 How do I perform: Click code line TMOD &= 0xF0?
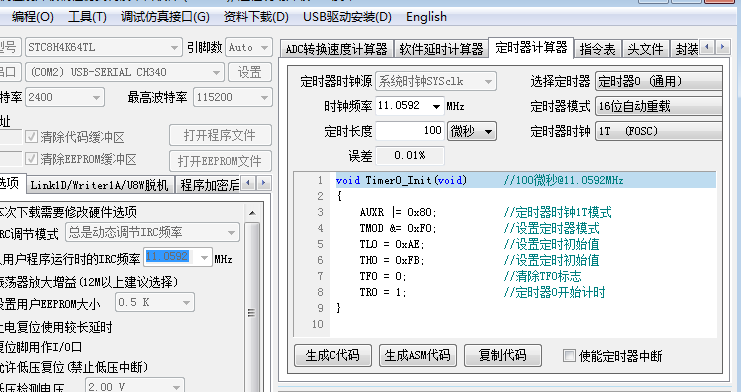398,228
